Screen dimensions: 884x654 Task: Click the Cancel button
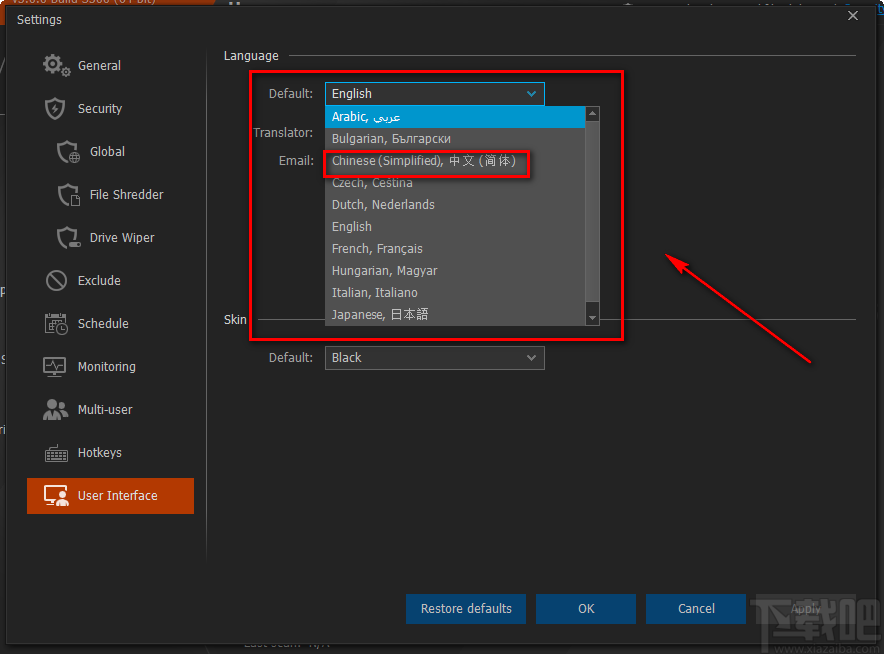[696, 609]
